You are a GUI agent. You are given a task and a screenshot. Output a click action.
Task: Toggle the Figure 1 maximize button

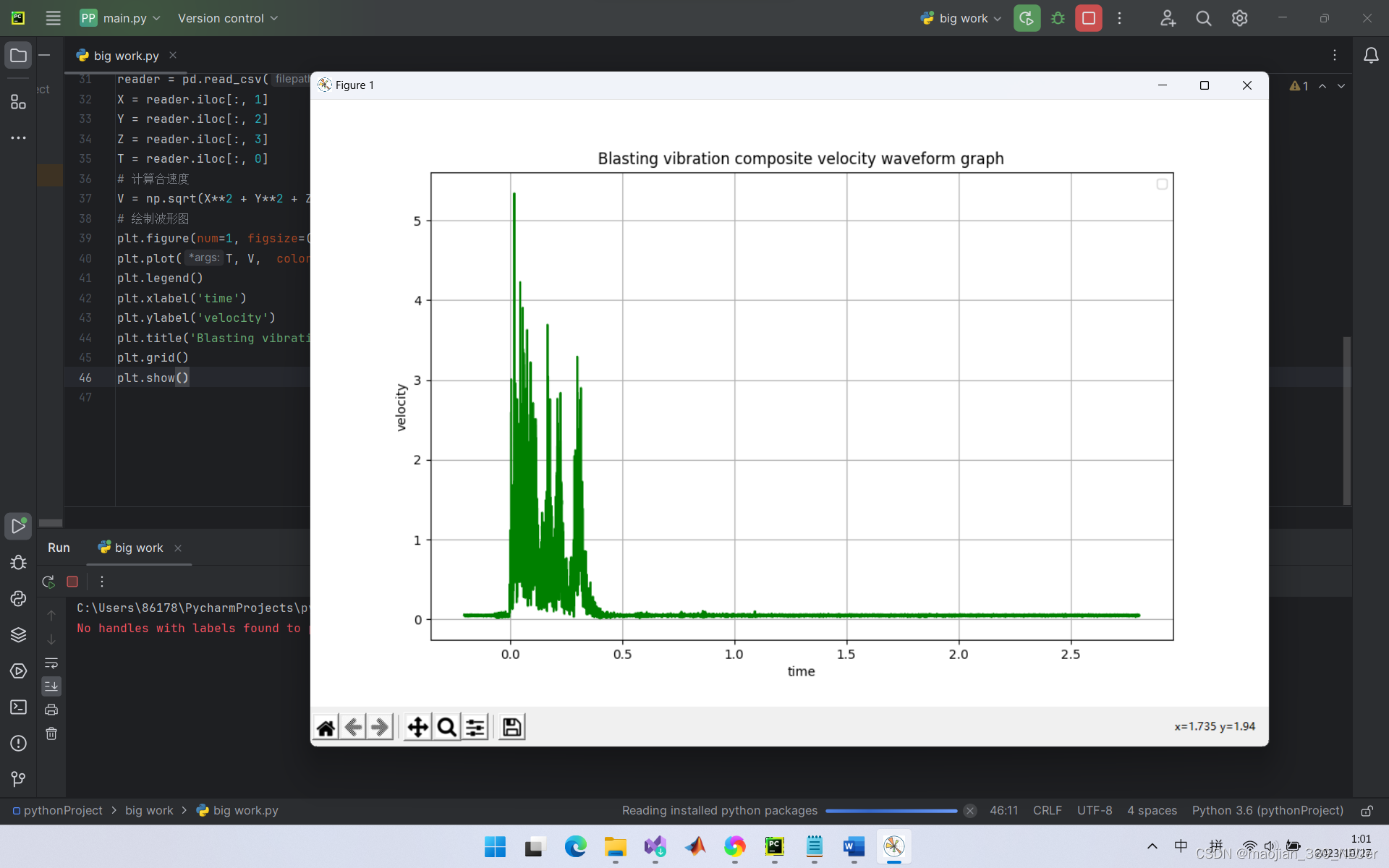click(x=1205, y=85)
